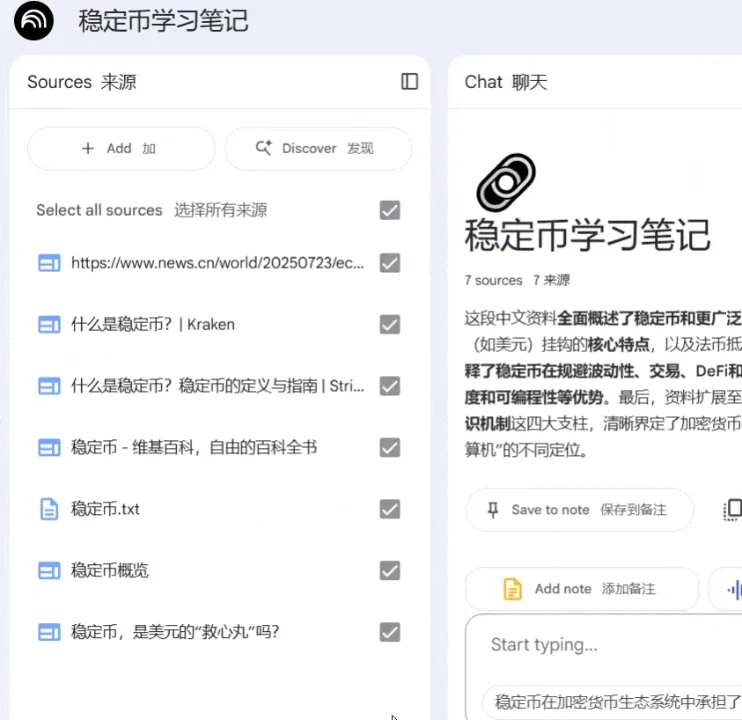The width and height of the screenshot is (742, 720).
Task: Uncheck the 稳定币.txt source checkbox
Action: point(390,509)
